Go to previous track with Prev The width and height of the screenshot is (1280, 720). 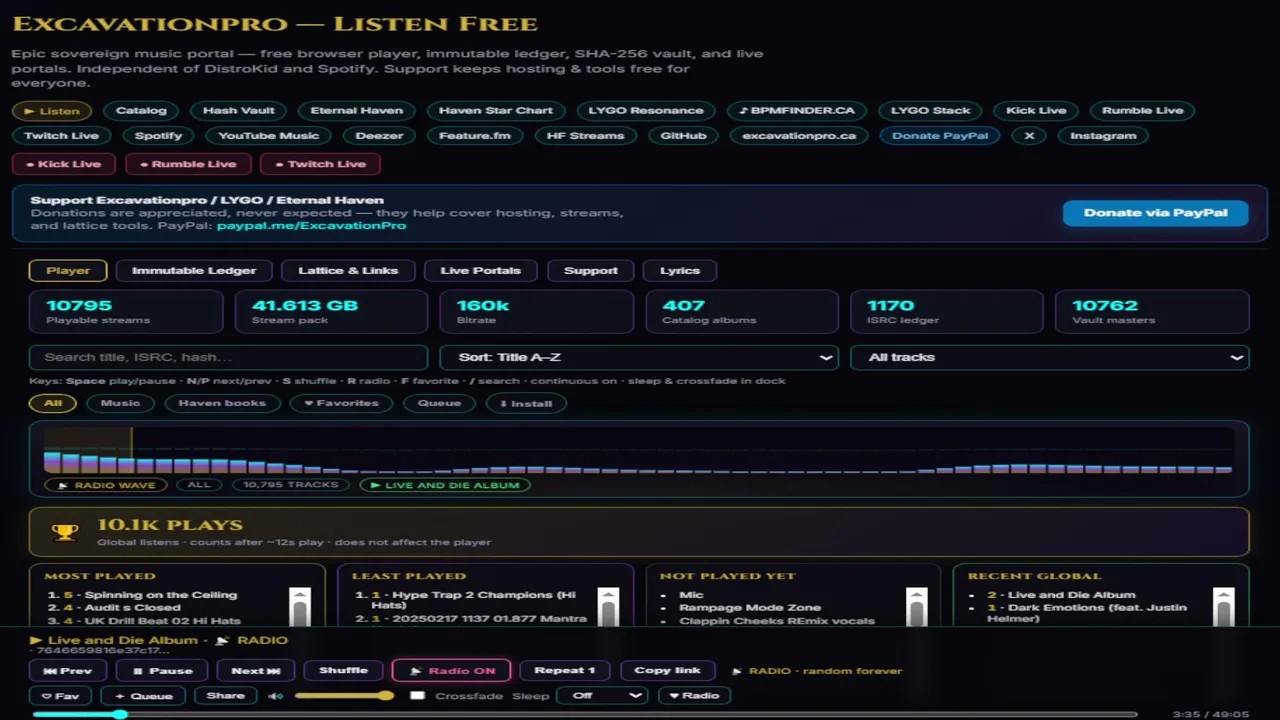68,671
